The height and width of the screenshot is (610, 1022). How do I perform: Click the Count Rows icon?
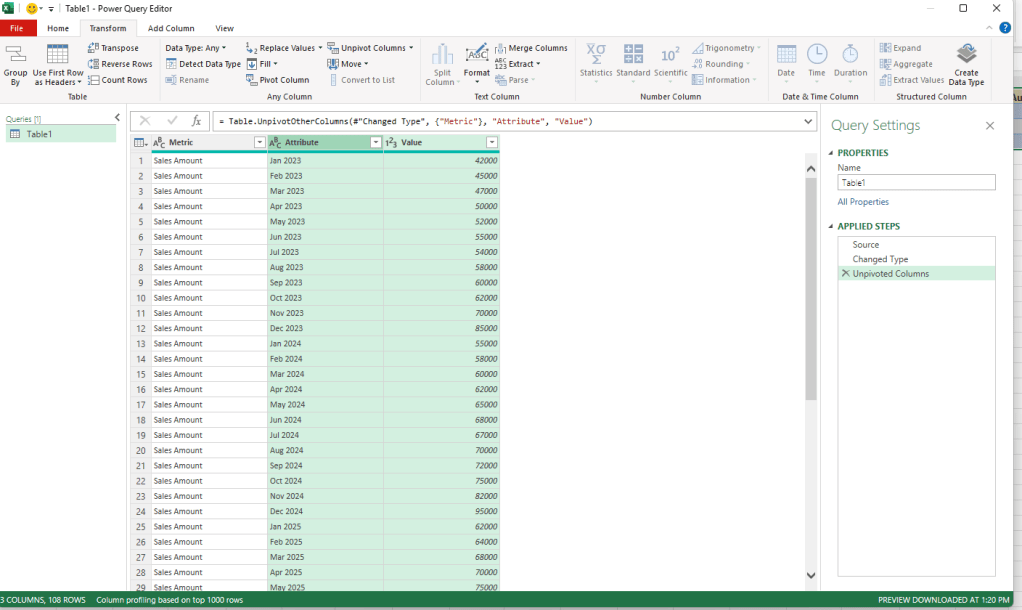click(x=93, y=80)
